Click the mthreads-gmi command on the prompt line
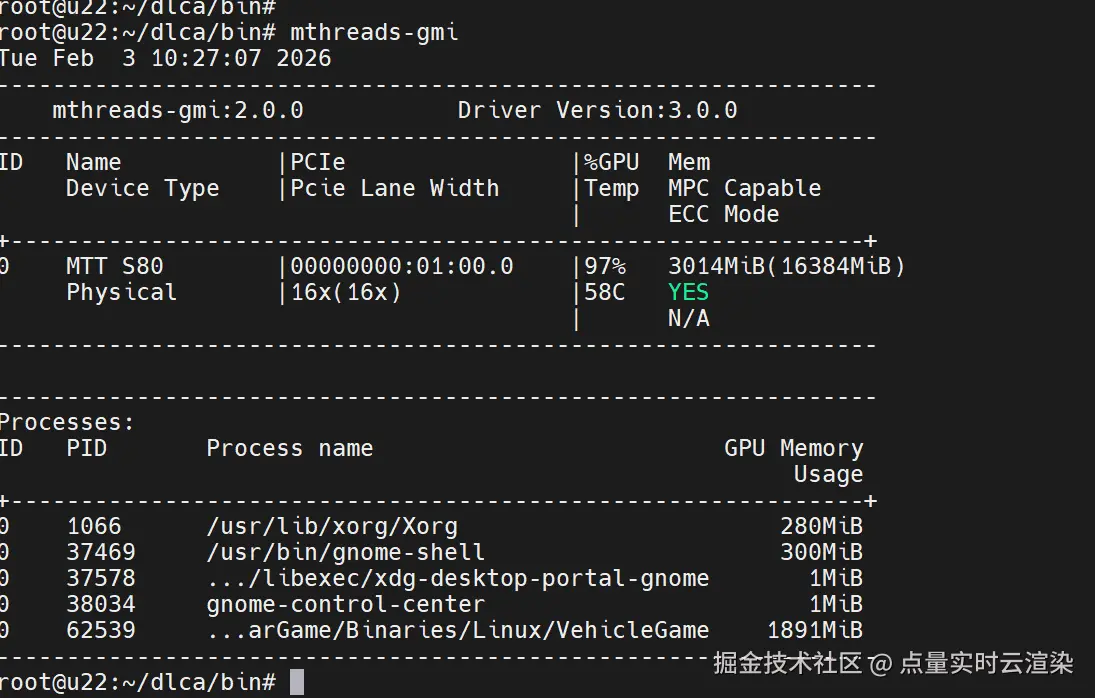Viewport: 1095px width, 698px height. click(x=374, y=32)
